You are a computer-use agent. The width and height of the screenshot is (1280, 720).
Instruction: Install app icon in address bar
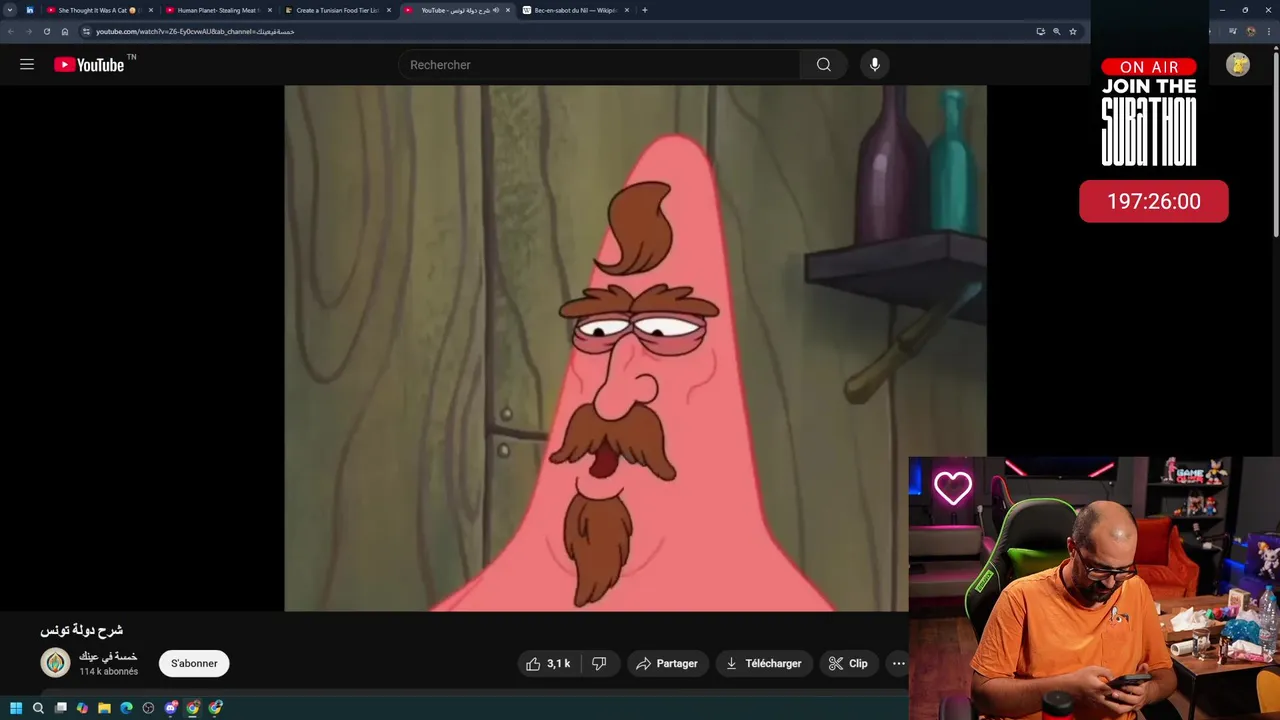click(x=1040, y=31)
